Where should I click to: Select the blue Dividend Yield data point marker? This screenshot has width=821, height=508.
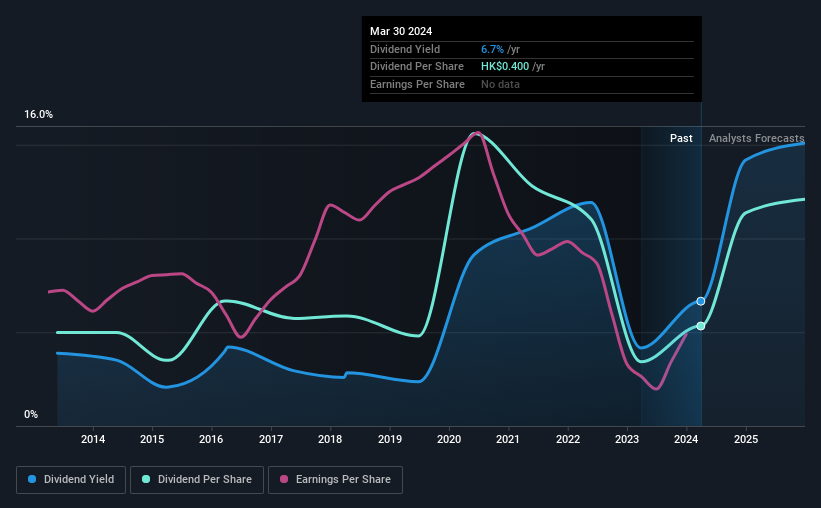701,301
